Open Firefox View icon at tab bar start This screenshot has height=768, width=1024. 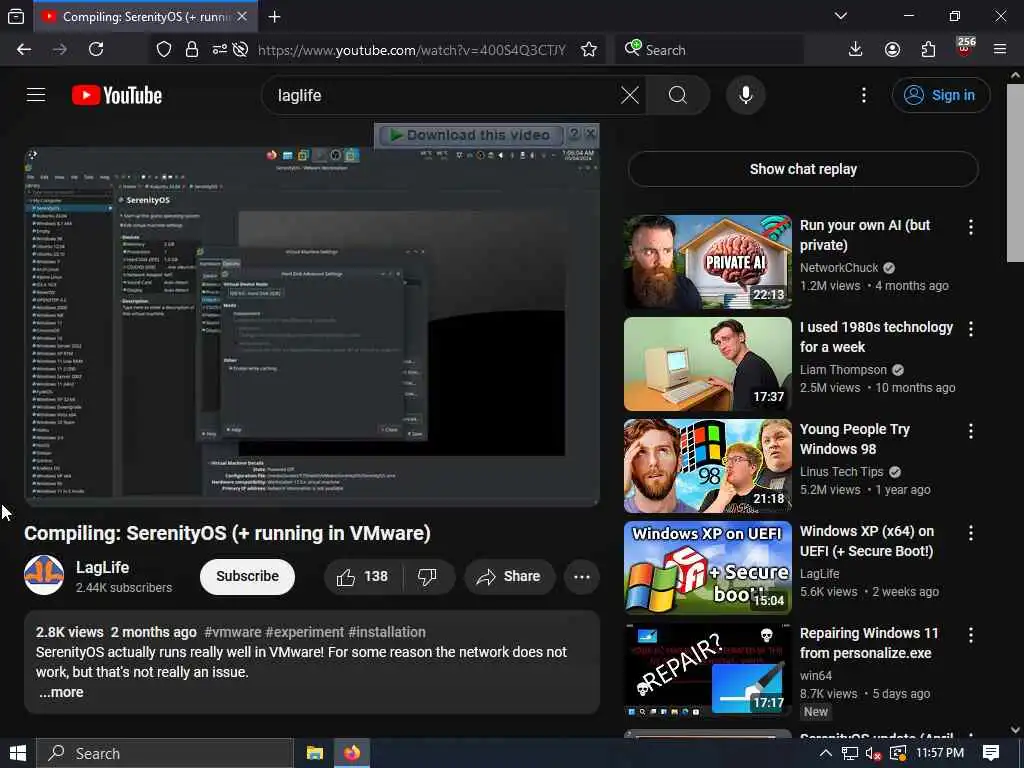[x=16, y=17]
